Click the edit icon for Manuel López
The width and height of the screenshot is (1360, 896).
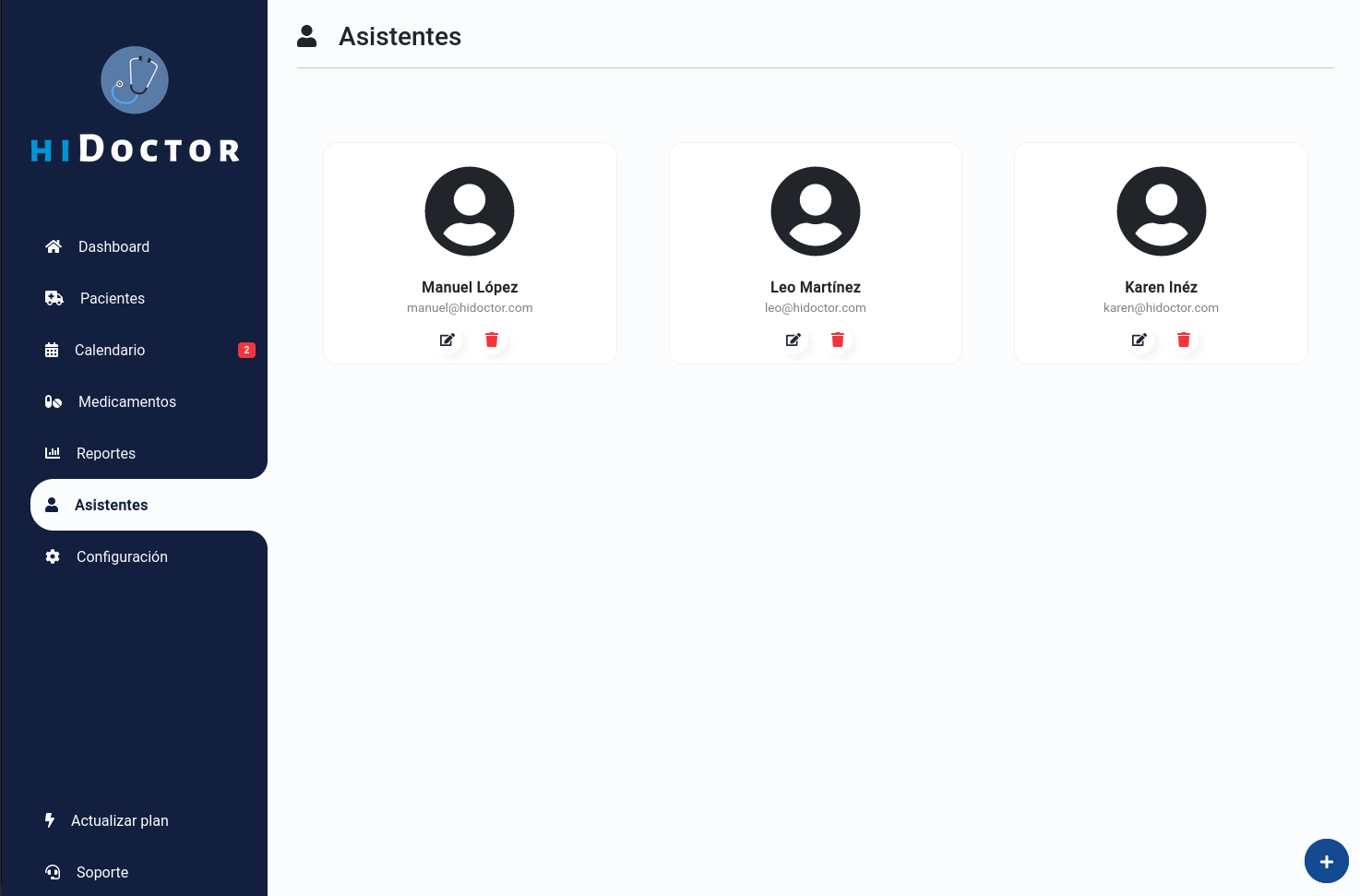click(x=447, y=340)
